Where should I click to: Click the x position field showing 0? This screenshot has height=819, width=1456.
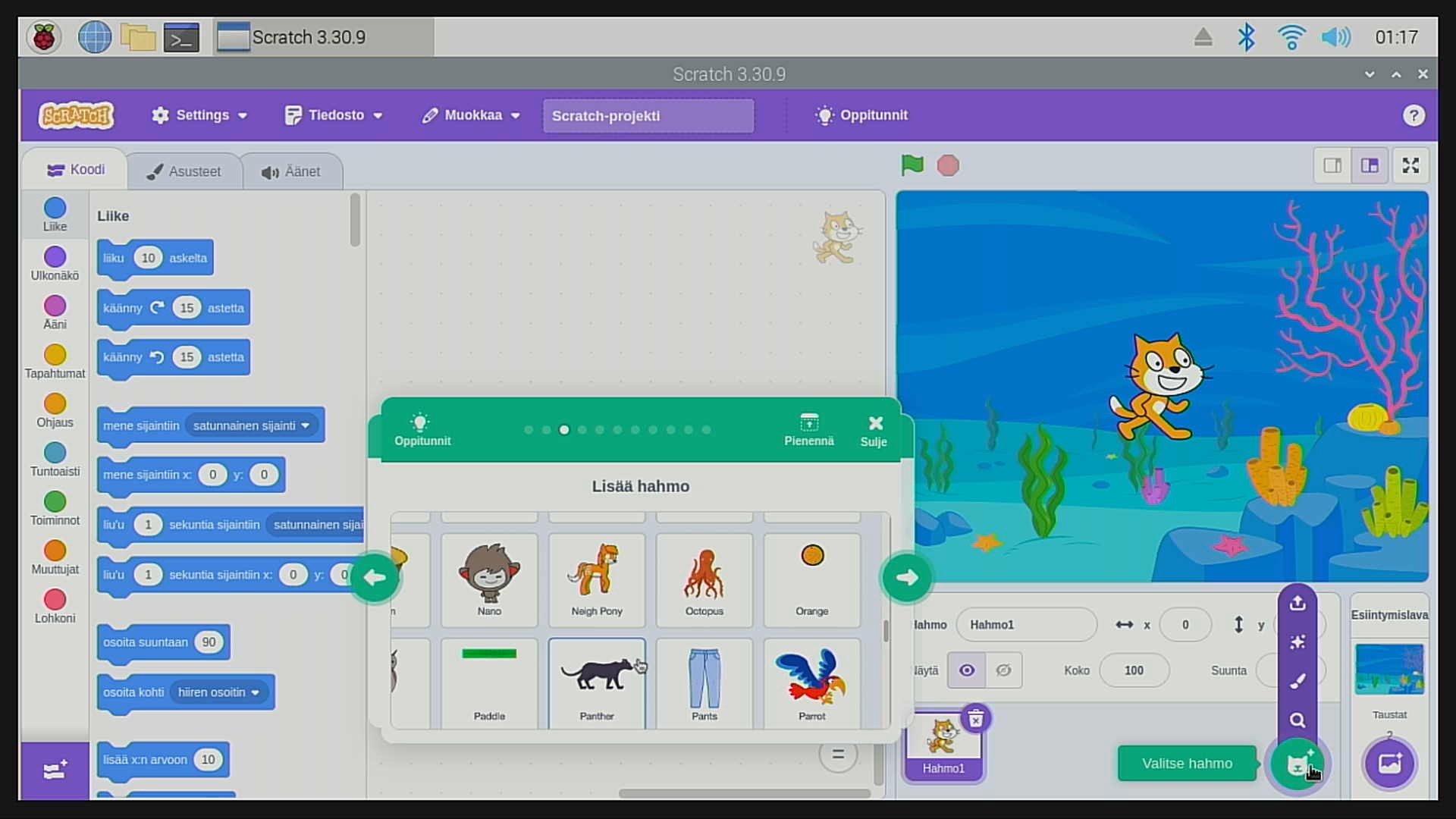click(1185, 625)
